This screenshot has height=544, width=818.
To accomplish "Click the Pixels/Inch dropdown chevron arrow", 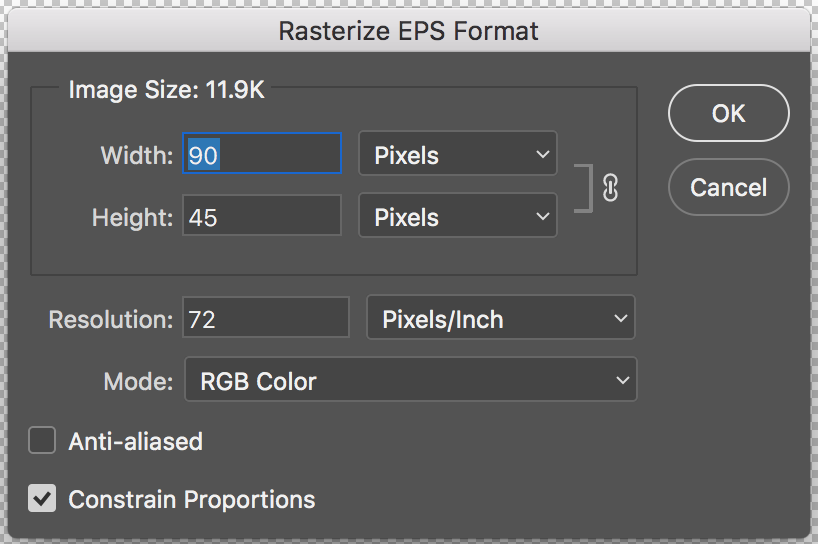I will 620,318.
